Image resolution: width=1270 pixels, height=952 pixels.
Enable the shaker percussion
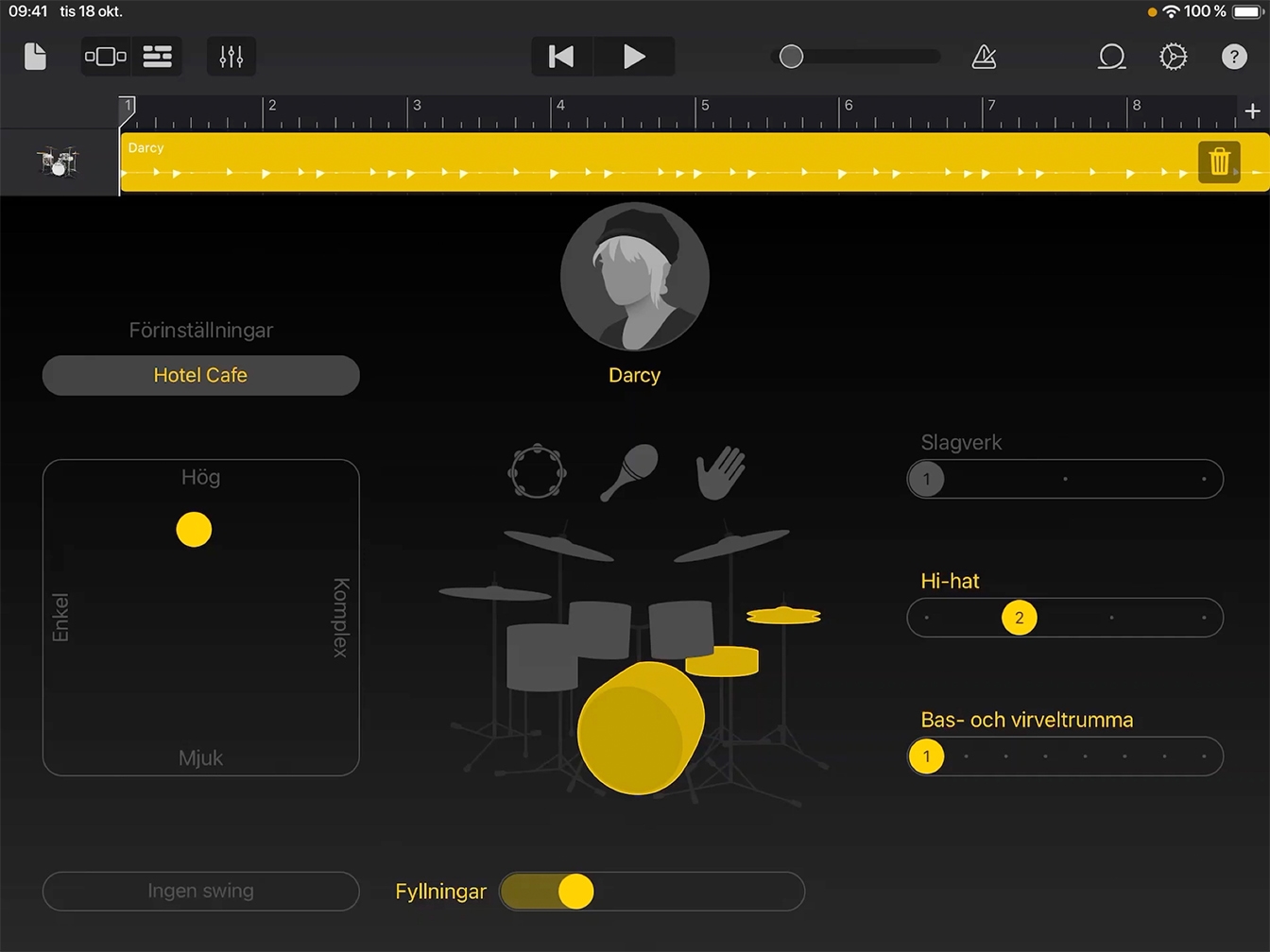point(629,472)
